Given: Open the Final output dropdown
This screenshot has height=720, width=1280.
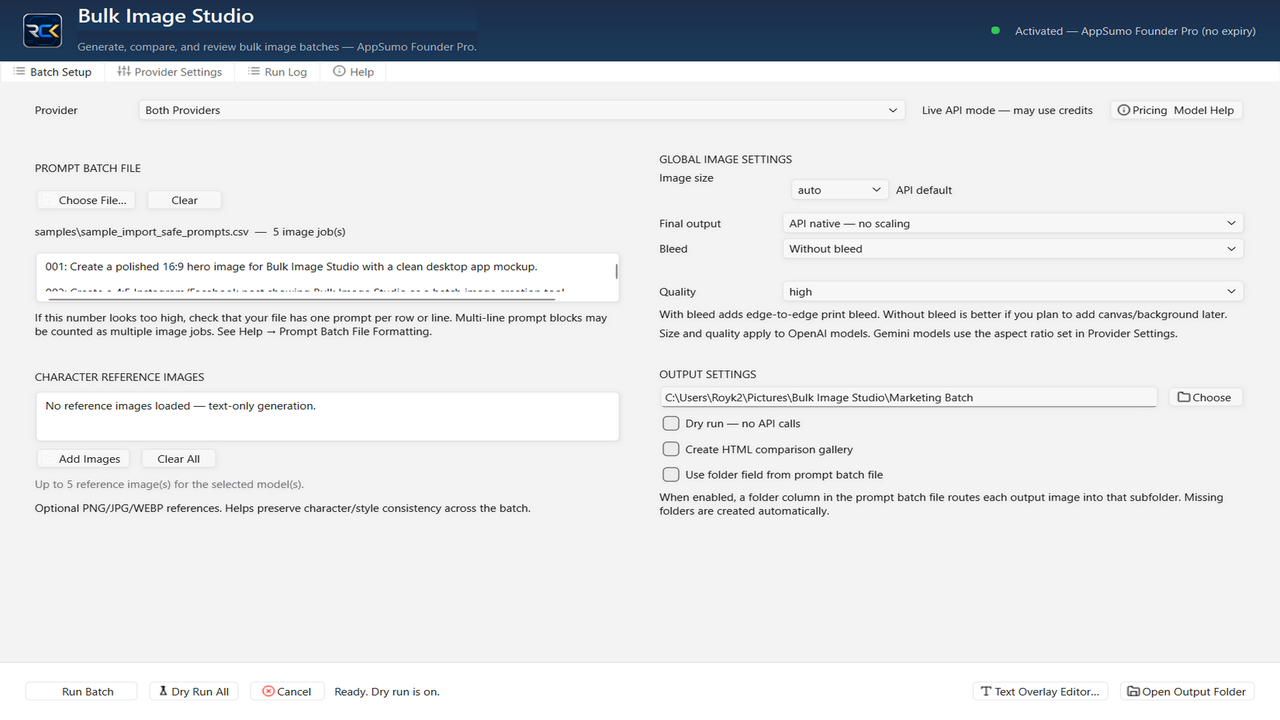Looking at the screenshot, I should pyautogui.click(x=1012, y=223).
